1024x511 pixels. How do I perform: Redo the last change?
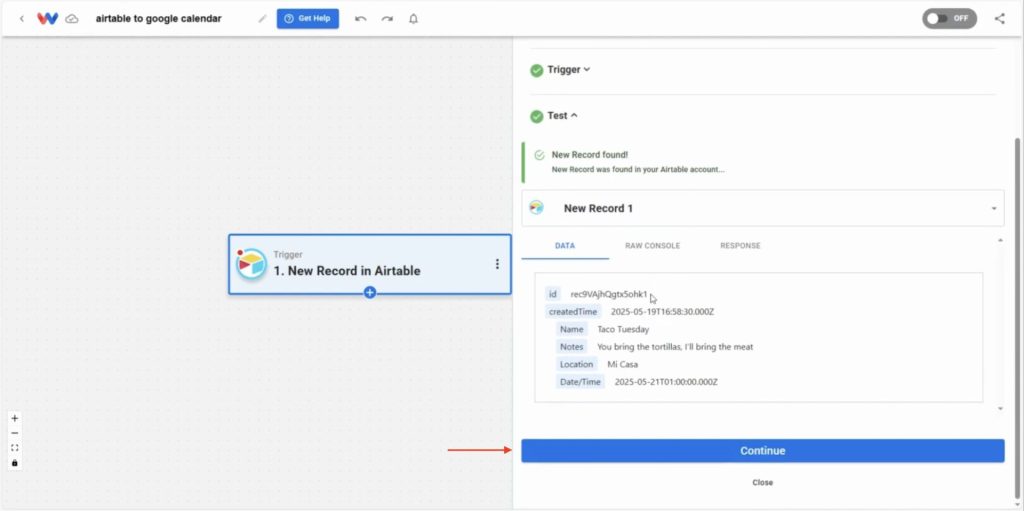click(387, 19)
